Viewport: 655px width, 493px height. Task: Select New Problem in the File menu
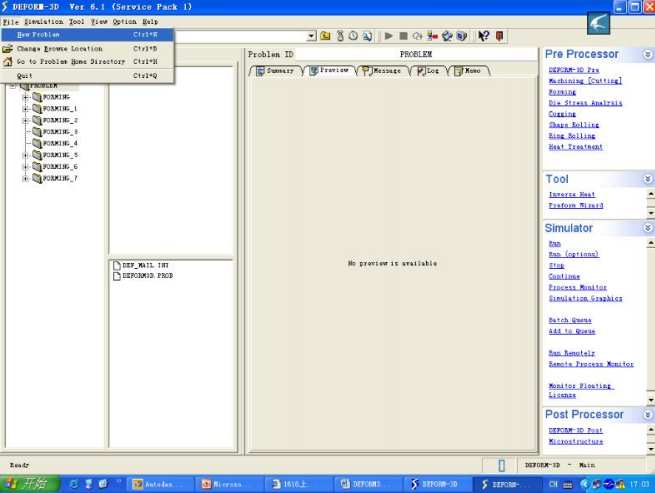coord(87,35)
